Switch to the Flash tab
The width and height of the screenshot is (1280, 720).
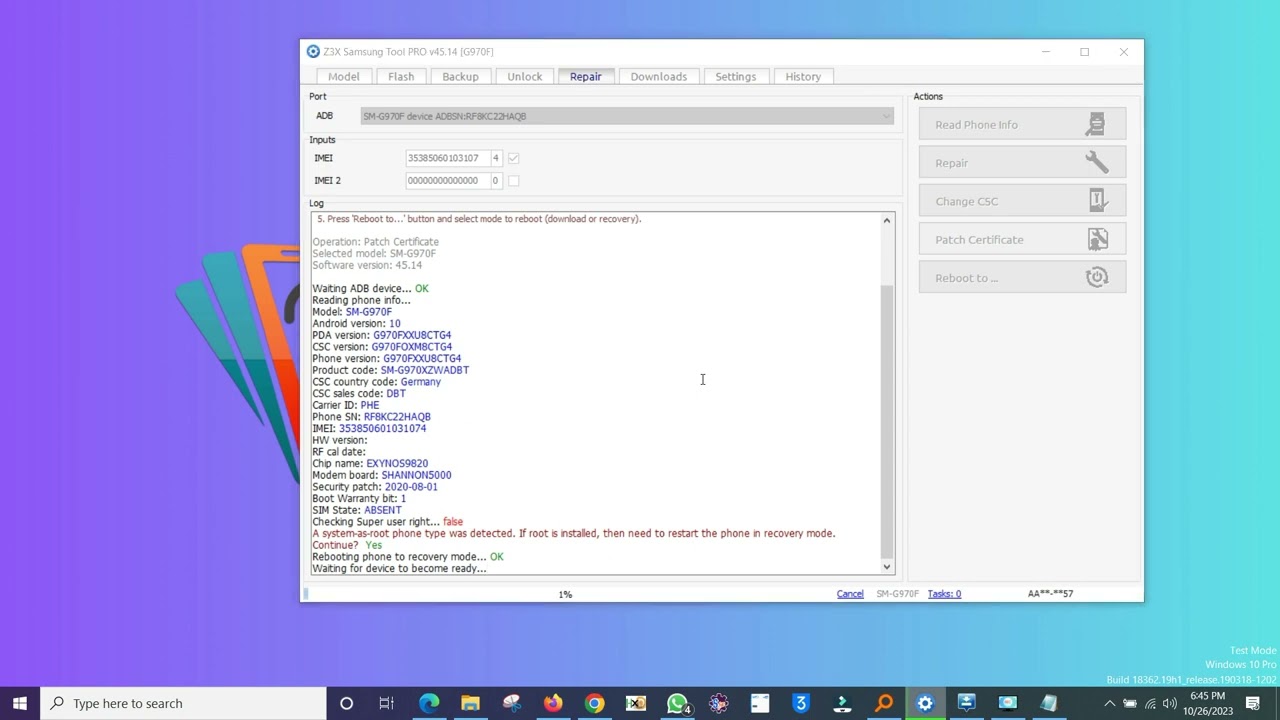(x=401, y=77)
